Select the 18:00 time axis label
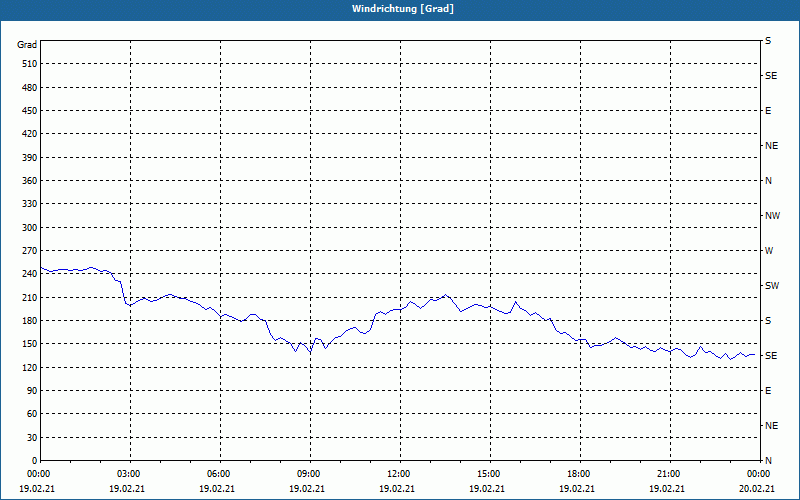The width and height of the screenshot is (800, 500). [577, 474]
